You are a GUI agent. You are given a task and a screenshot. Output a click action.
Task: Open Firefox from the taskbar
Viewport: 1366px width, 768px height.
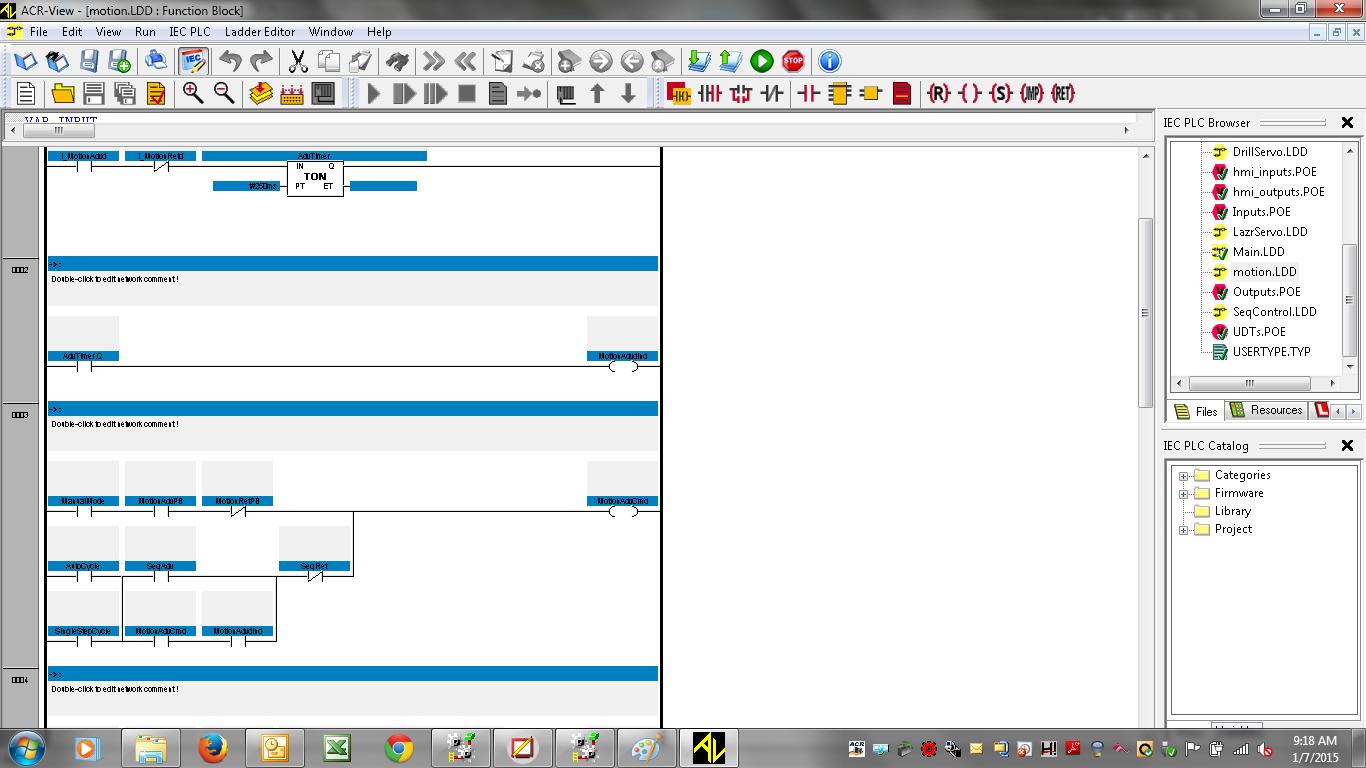pyautogui.click(x=213, y=747)
